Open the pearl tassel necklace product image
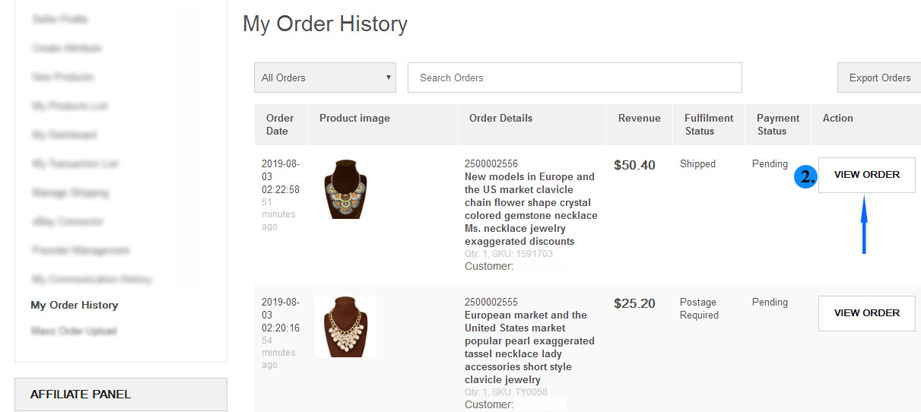Viewport: 921px width, 412px height. [x=345, y=327]
